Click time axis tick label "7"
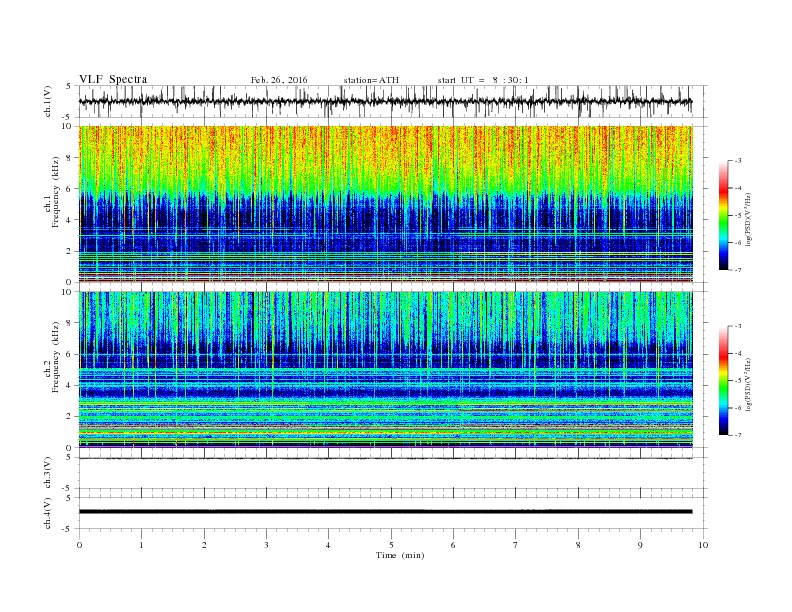 516,545
